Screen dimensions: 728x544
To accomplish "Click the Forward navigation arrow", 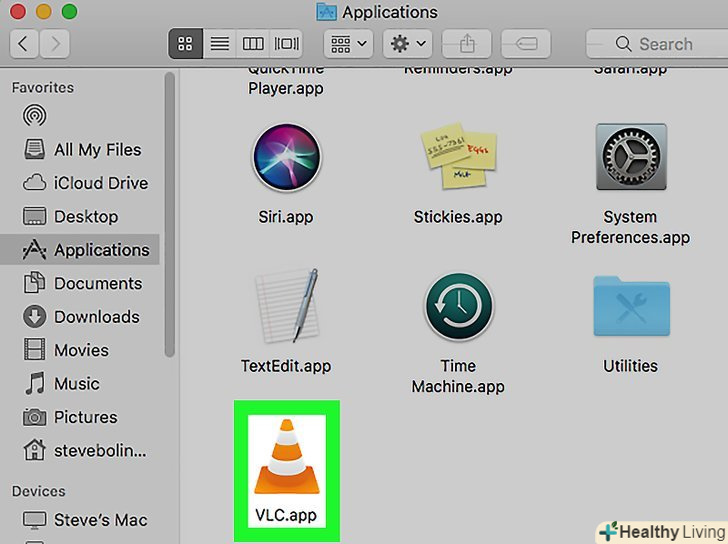I will [55, 44].
